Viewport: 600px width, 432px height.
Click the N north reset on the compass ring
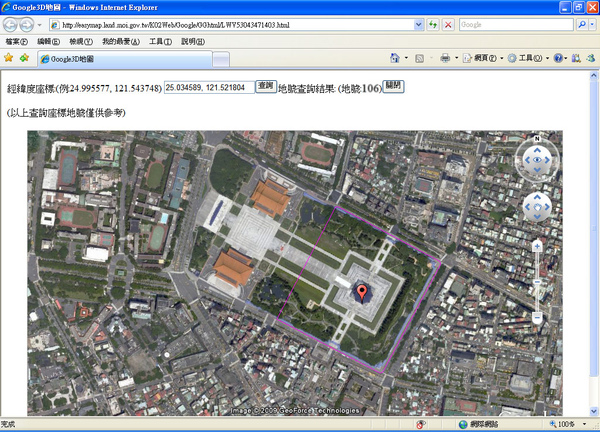pos(537,139)
